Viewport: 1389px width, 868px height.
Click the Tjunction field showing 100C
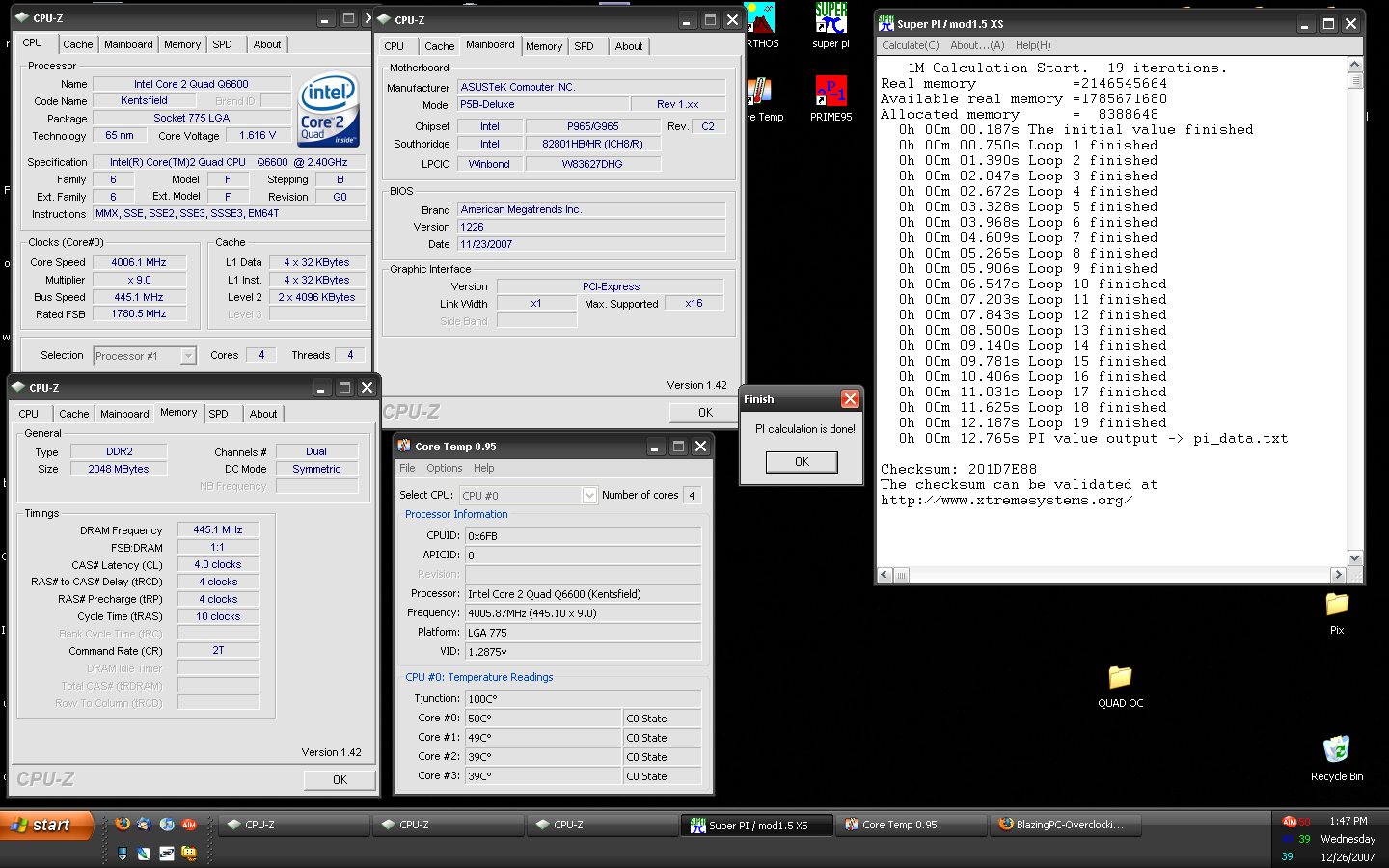583,698
